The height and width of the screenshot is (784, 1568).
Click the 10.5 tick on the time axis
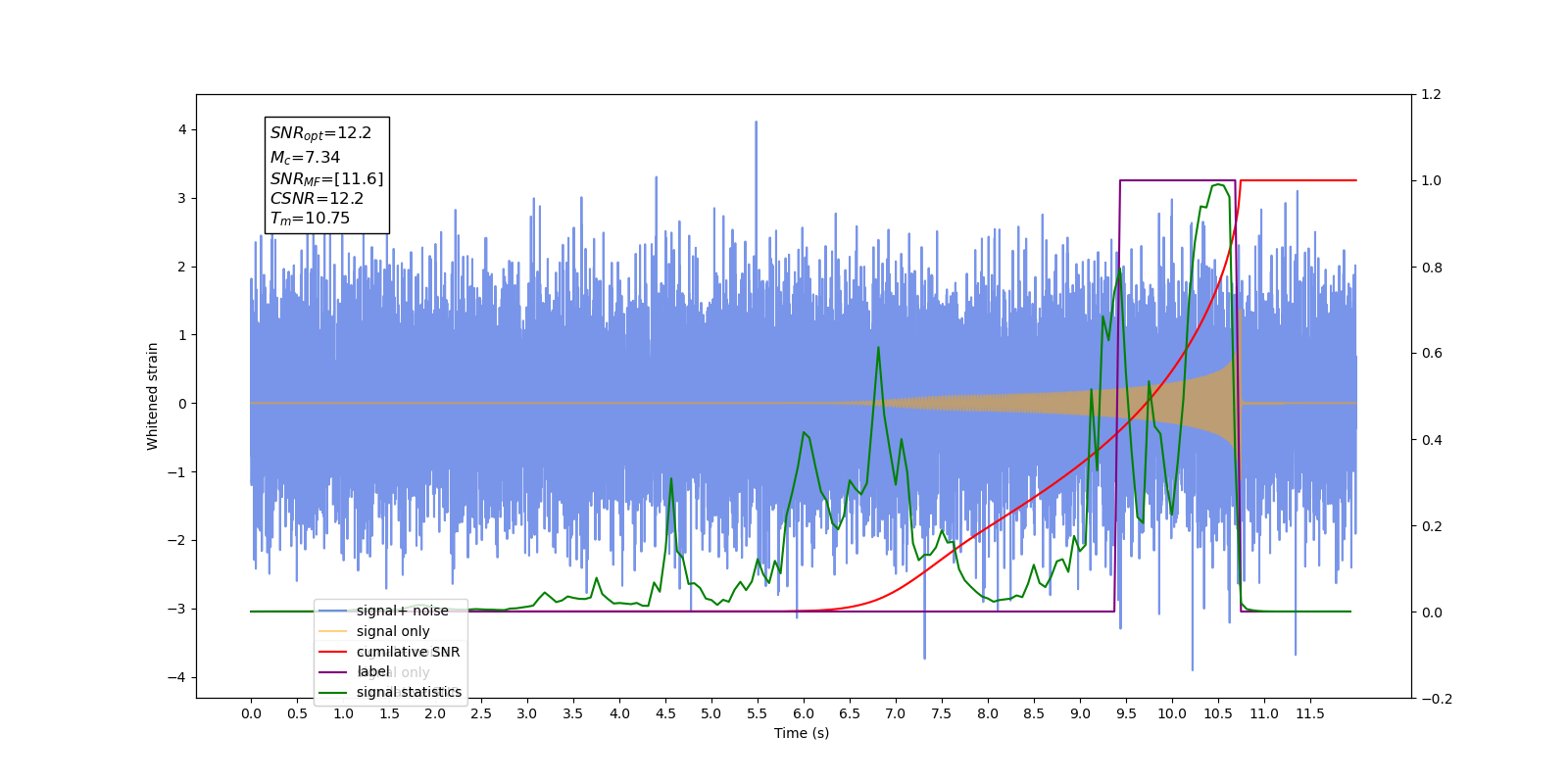click(x=1218, y=713)
